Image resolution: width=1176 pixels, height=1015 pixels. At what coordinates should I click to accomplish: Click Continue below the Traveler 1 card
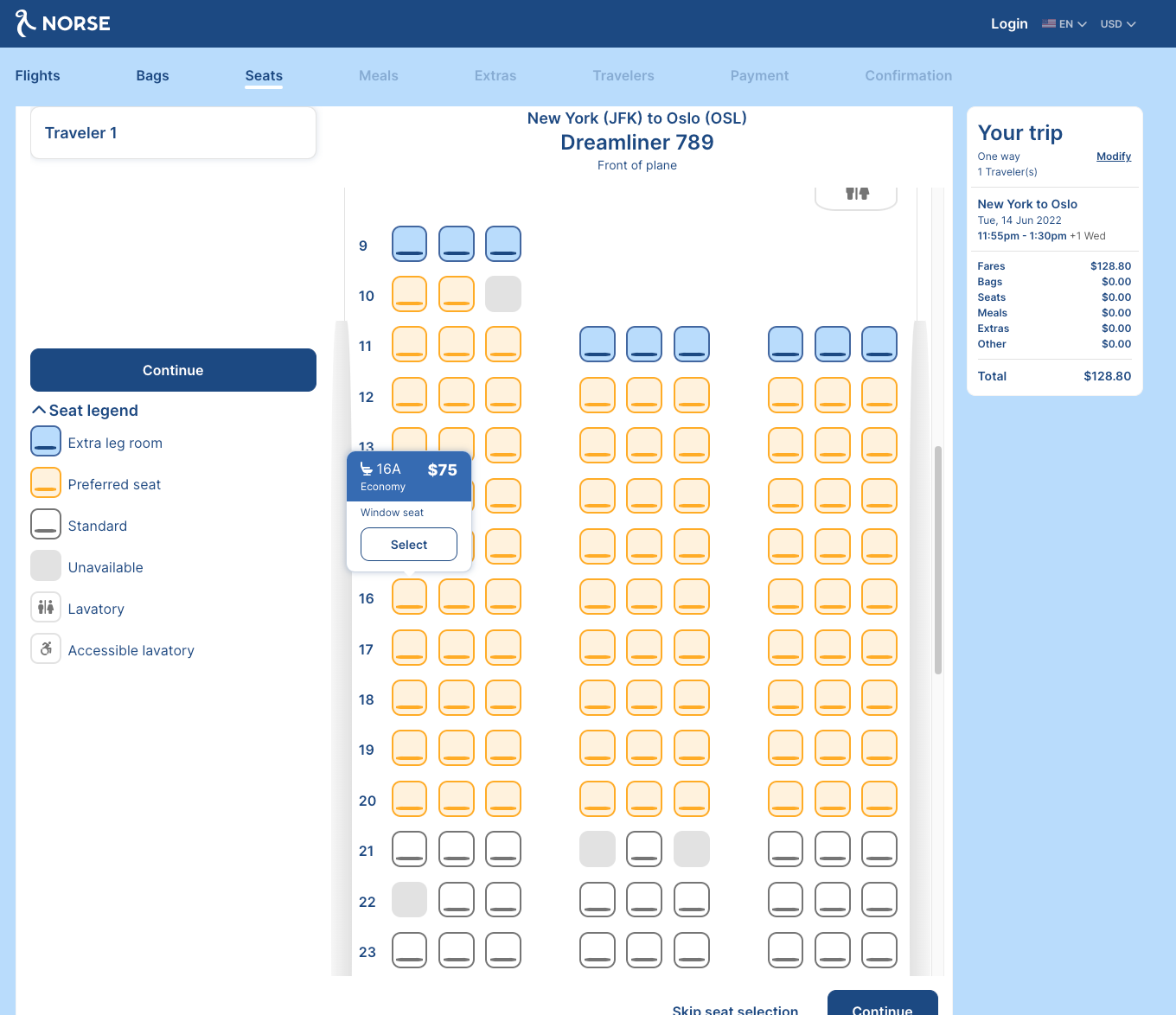(x=173, y=370)
